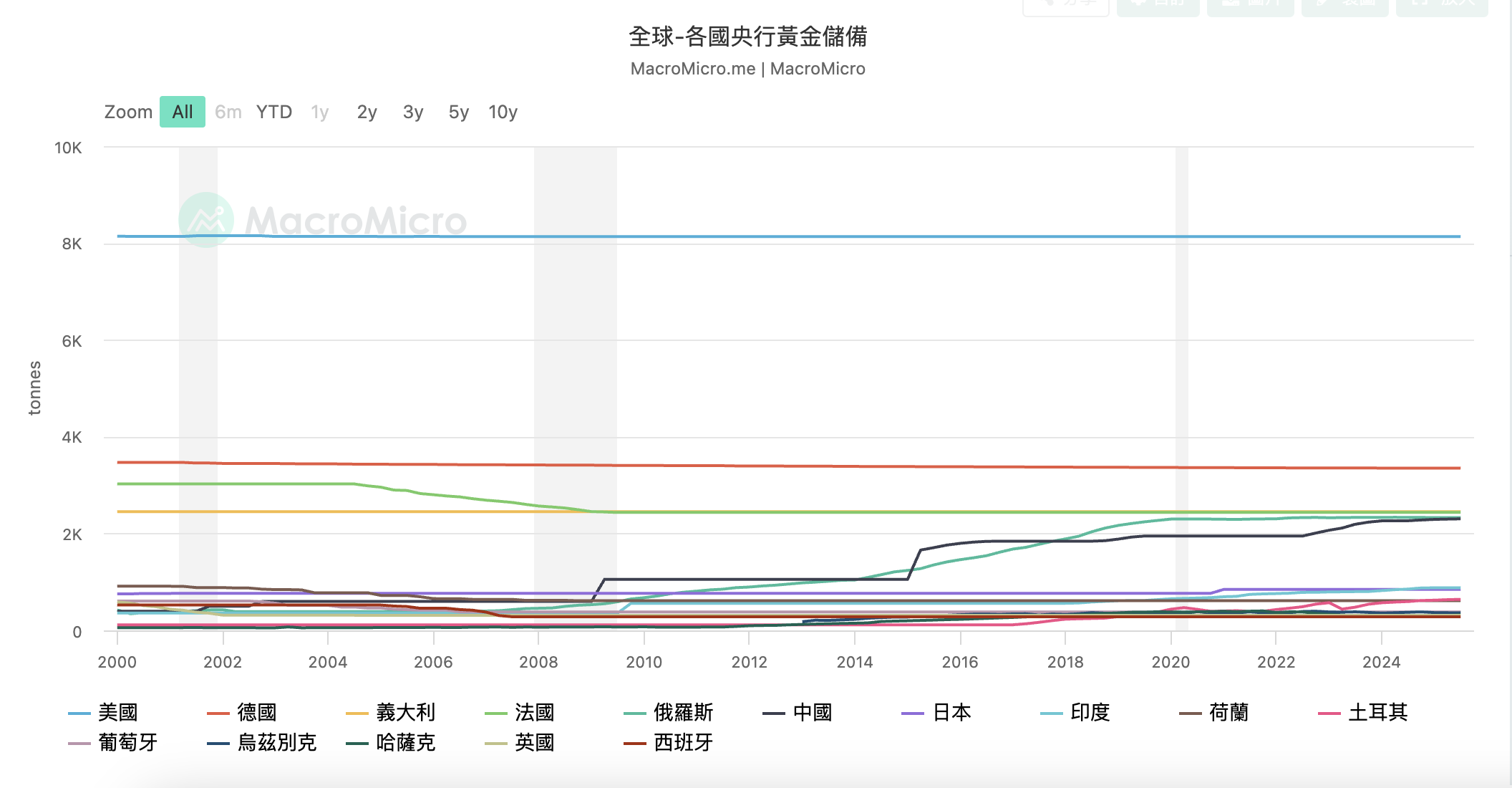Click the 2006 x-axis label
This screenshot has height=788, width=1512.
433,662
